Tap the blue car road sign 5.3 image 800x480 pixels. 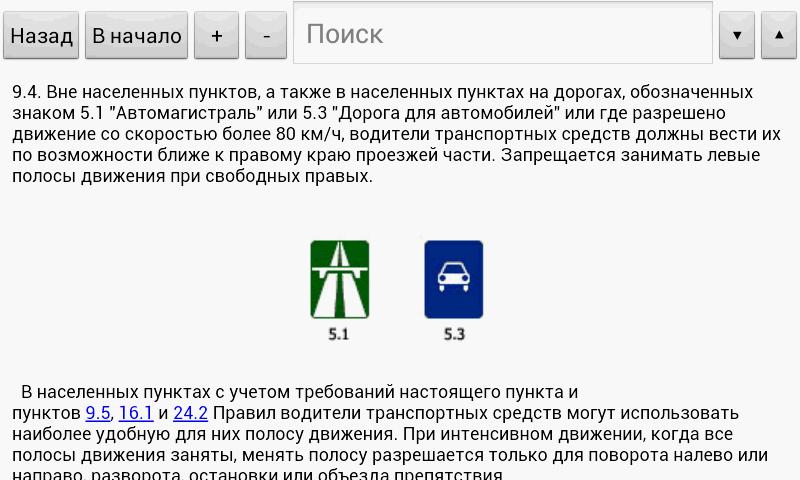[x=454, y=280]
